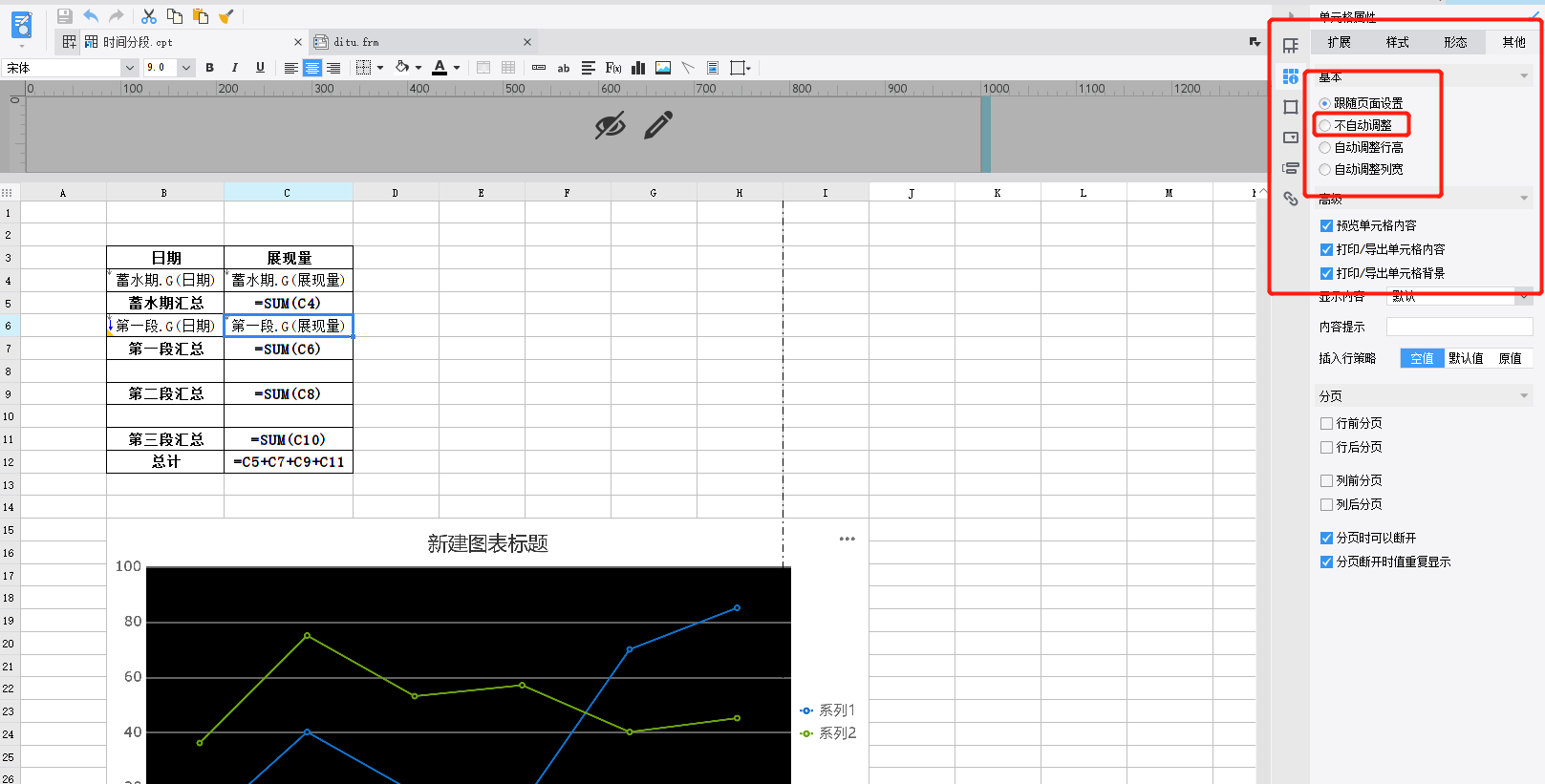This screenshot has width=1545, height=784.
Task: Enable 列后分页 checkbox
Action: tap(1326, 504)
